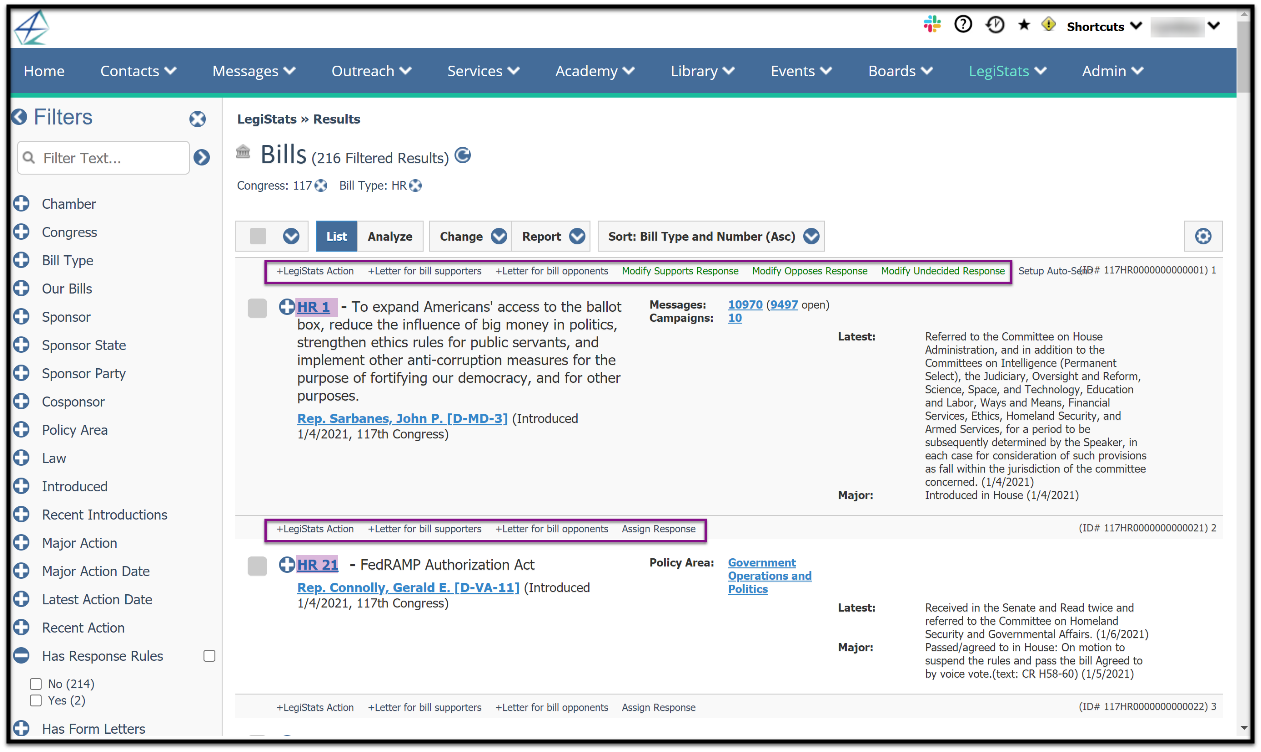Toggle the select-all checkbox in toolbar
1261x752 pixels.
258,236
